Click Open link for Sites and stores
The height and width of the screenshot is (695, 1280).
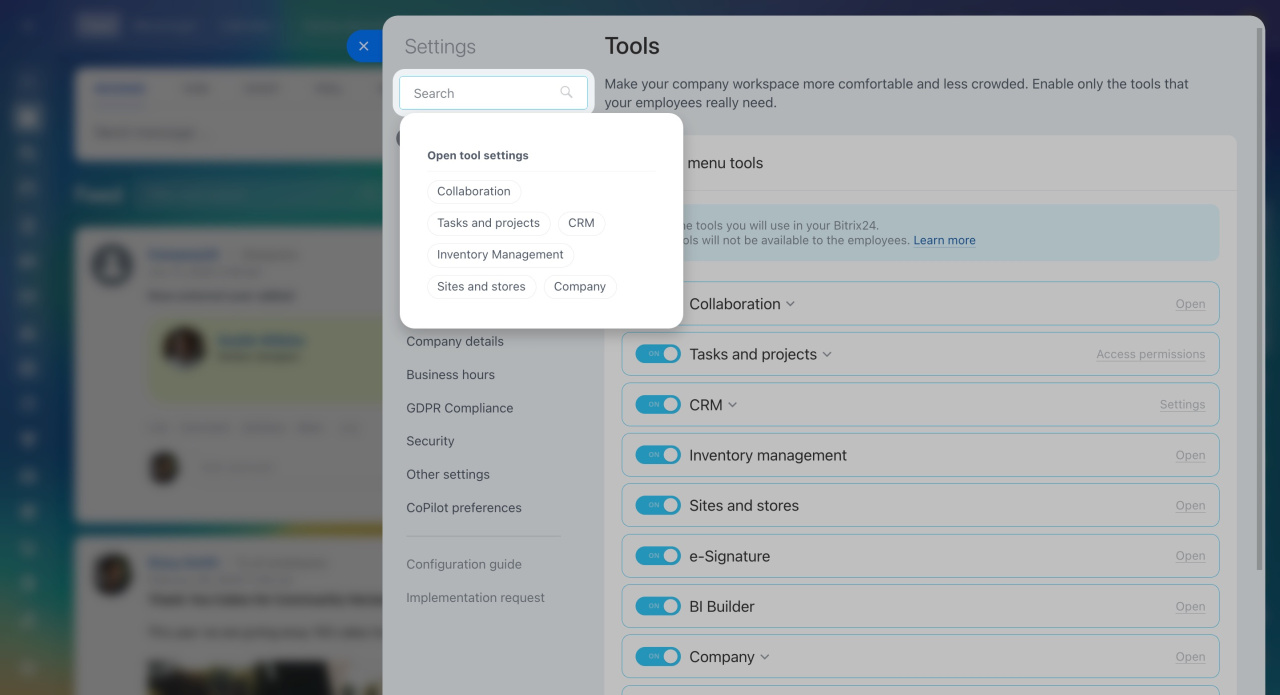click(x=1190, y=506)
